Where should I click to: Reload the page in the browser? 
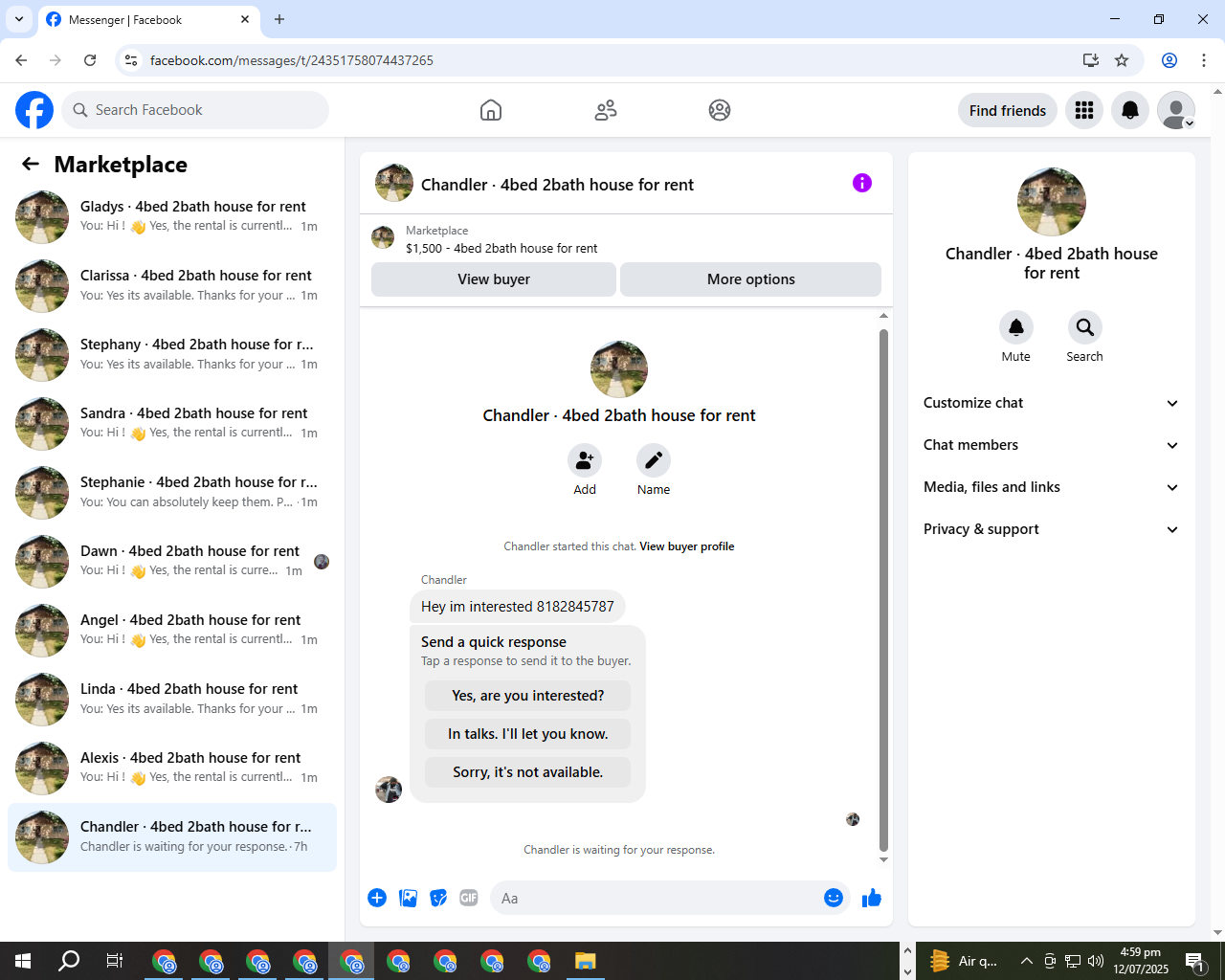(x=90, y=60)
